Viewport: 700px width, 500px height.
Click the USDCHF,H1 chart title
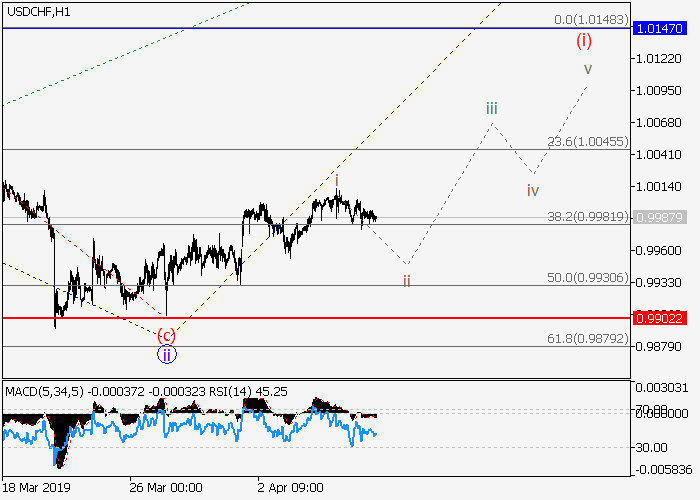tap(37, 11)
